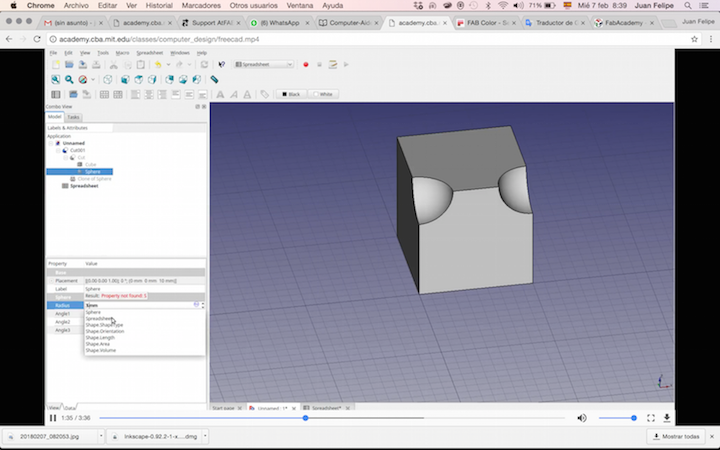Click the red macro record button
Image resolution: width=720 pixels, height=450 pixels.
tap(305, 64)
